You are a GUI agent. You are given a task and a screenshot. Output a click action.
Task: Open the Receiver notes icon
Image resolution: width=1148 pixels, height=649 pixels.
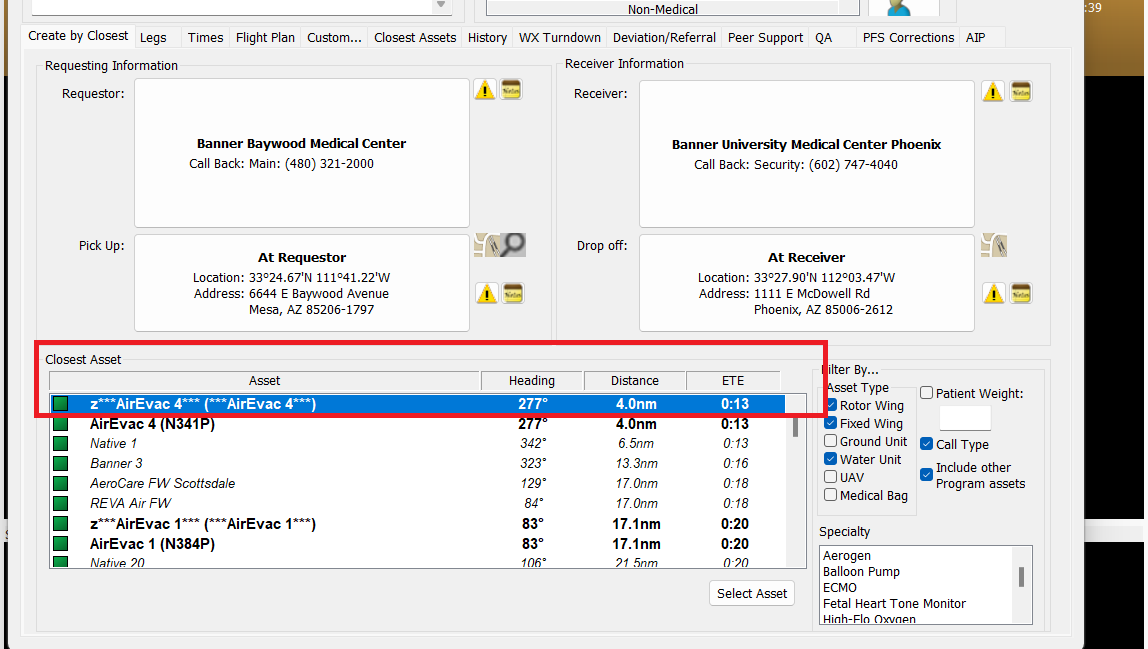(1020, 92)
